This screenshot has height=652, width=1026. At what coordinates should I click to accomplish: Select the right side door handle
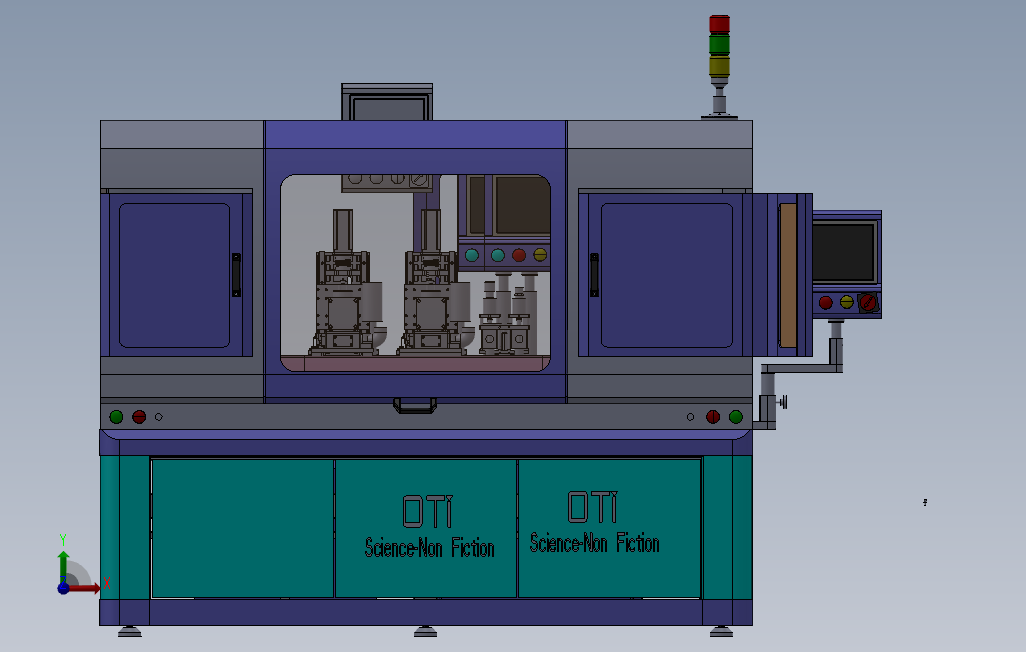click(x=594, y=275)
